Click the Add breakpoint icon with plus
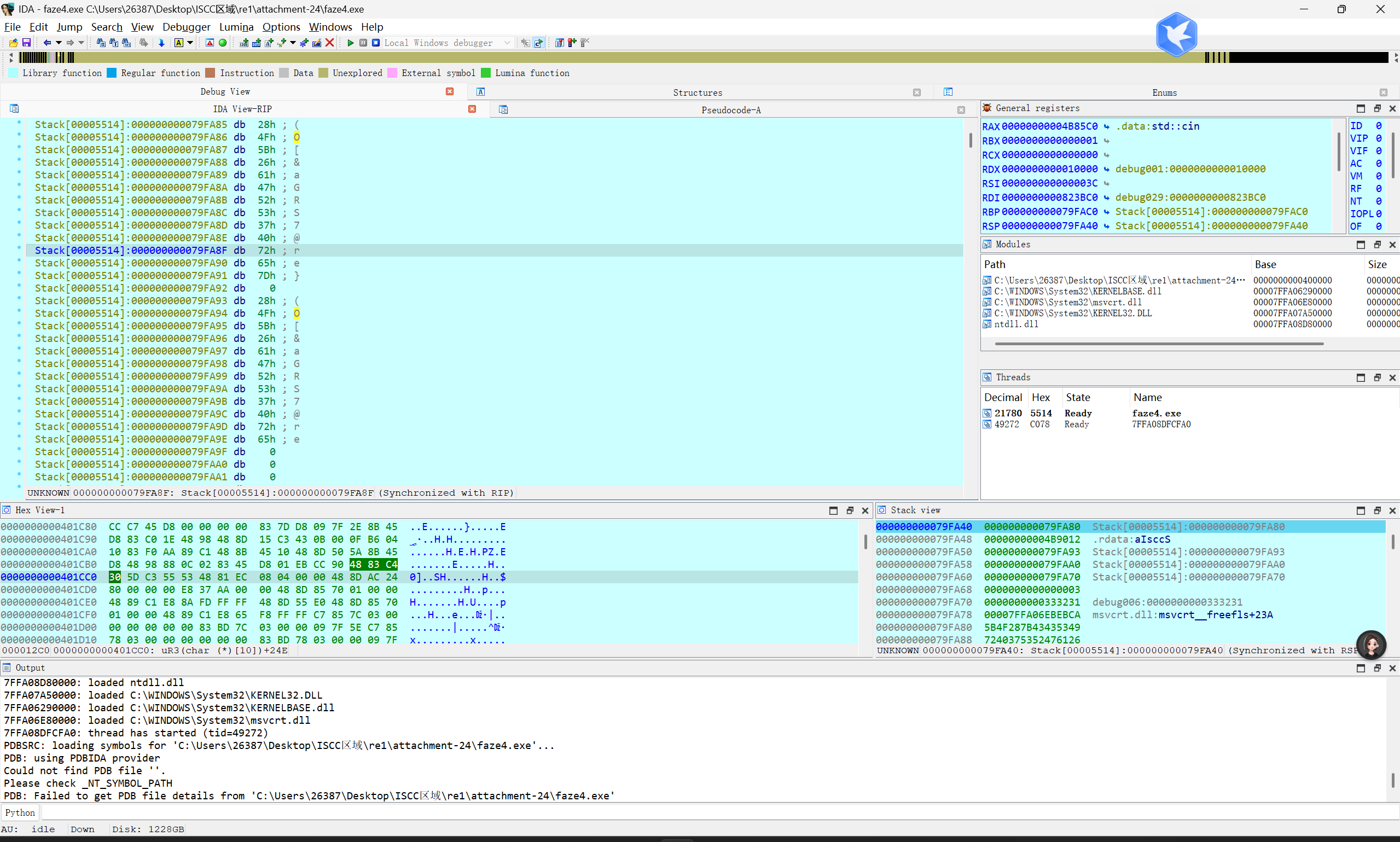The image size is (1400, 842). (x=572, y=43)
